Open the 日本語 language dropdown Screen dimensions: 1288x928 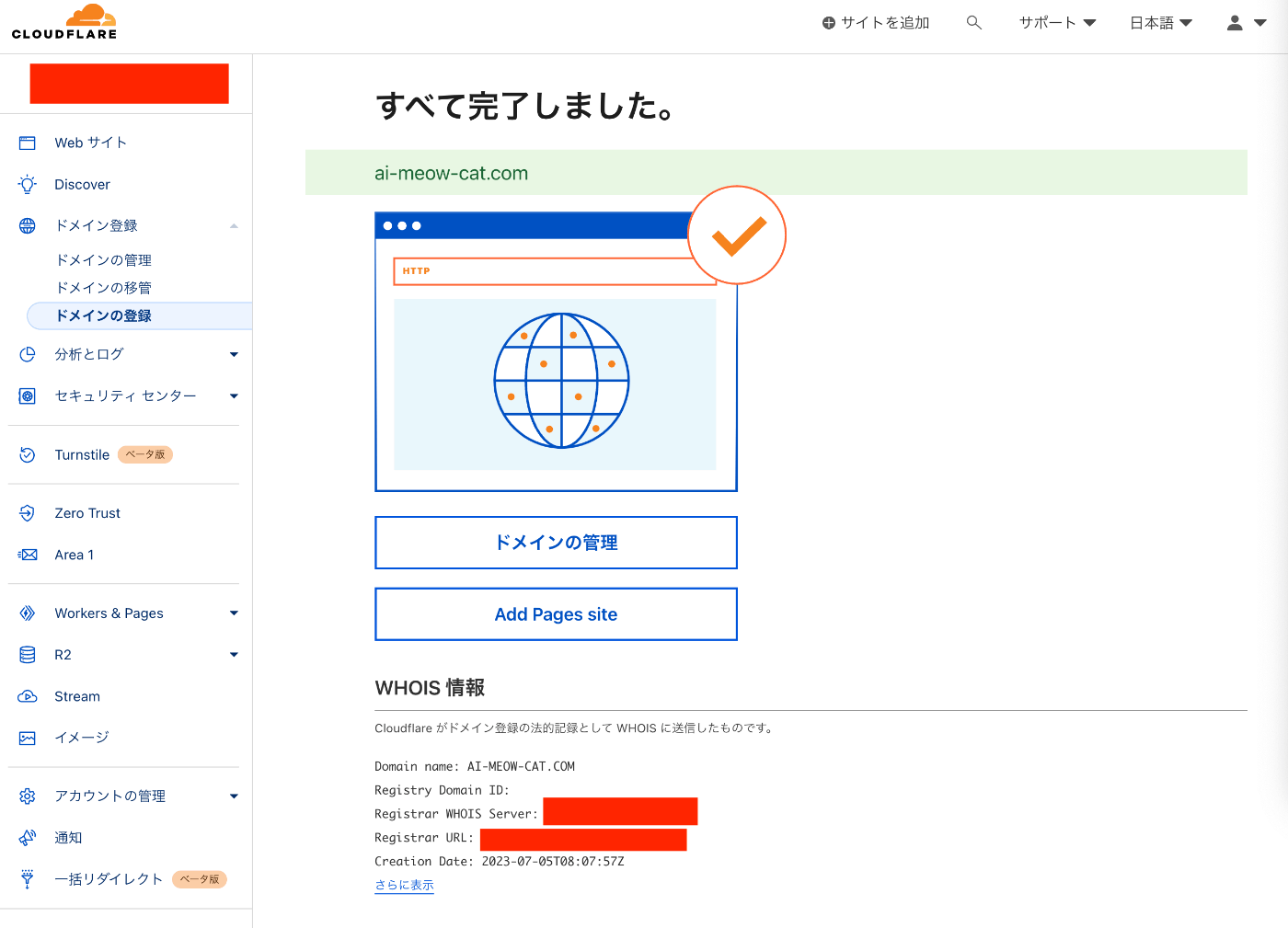(x=1161, y=23)
